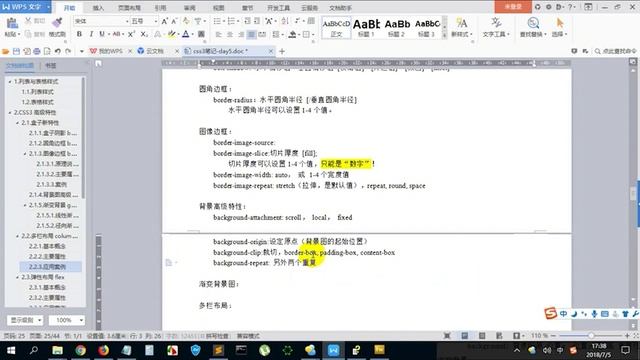Align paragraph text left
The width and height of the screenshot is (640, 360).
218,34
